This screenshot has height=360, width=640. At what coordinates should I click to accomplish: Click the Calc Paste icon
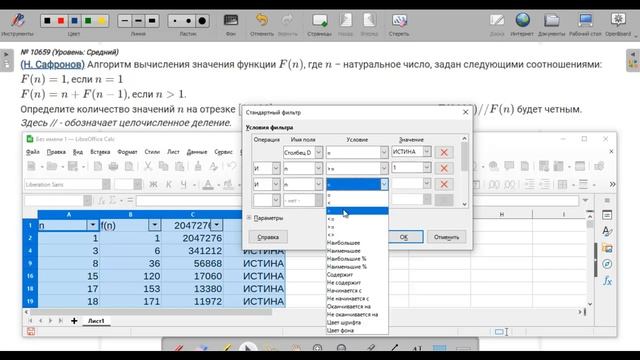point(179,166)
